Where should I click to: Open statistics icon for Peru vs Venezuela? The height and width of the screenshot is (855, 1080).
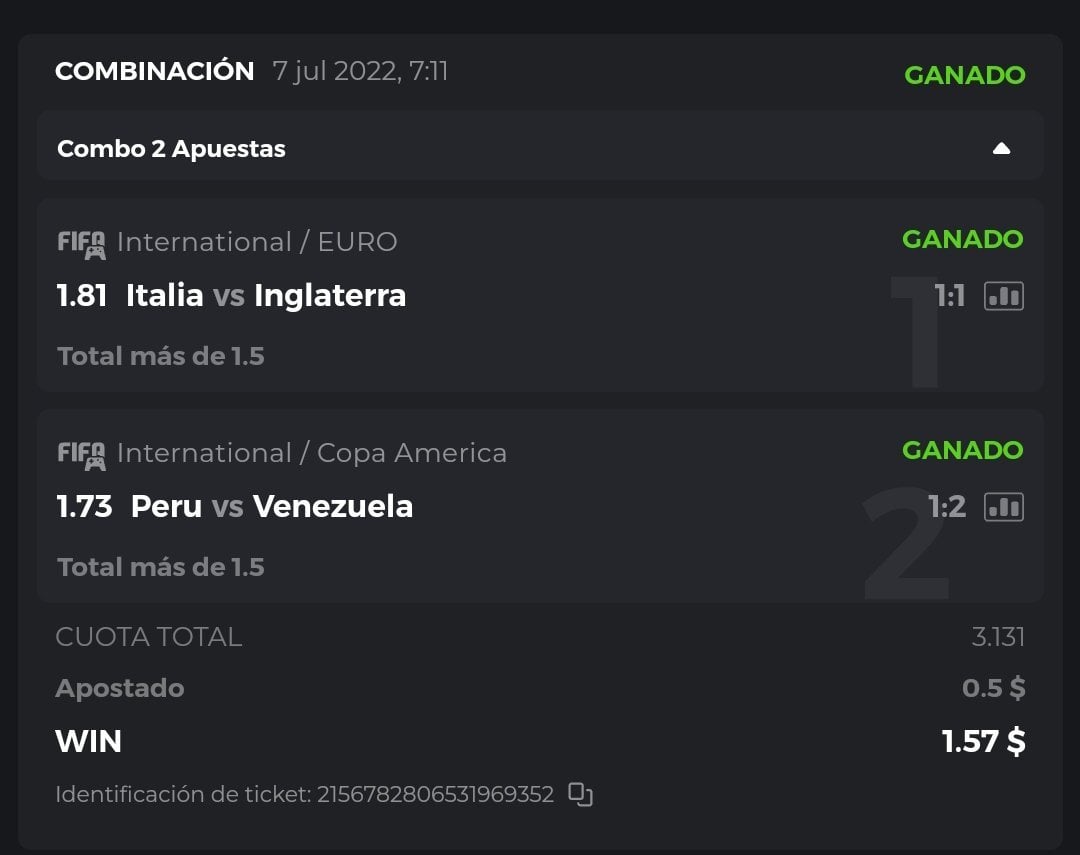point(1004,507)
